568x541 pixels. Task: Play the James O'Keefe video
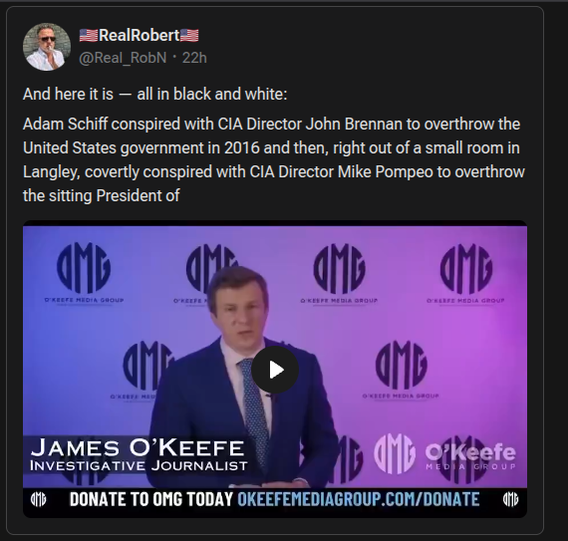pos(275,370)
